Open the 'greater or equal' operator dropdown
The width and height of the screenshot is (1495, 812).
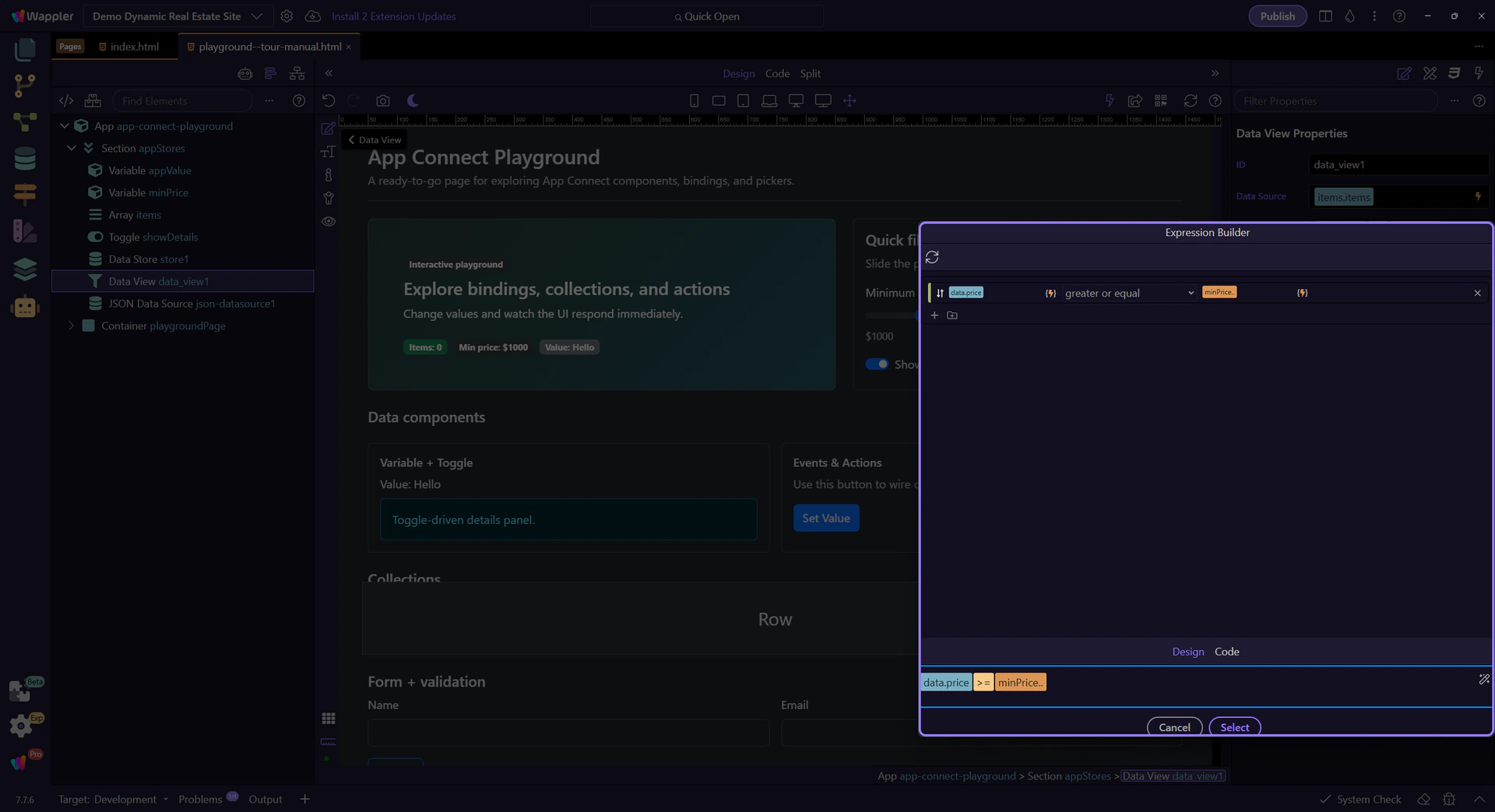1128,294
